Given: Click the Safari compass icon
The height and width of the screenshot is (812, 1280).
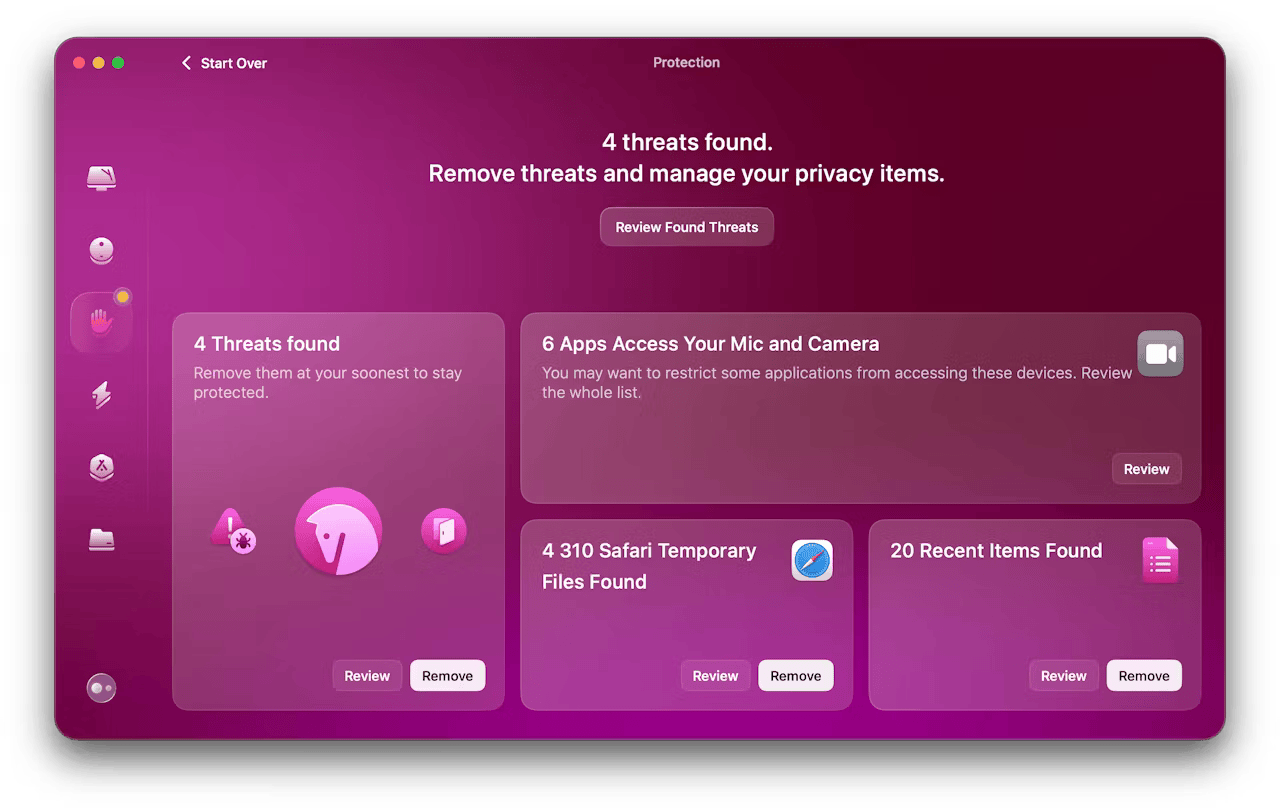Looking at the screenshot, I should tap(812, 560).
